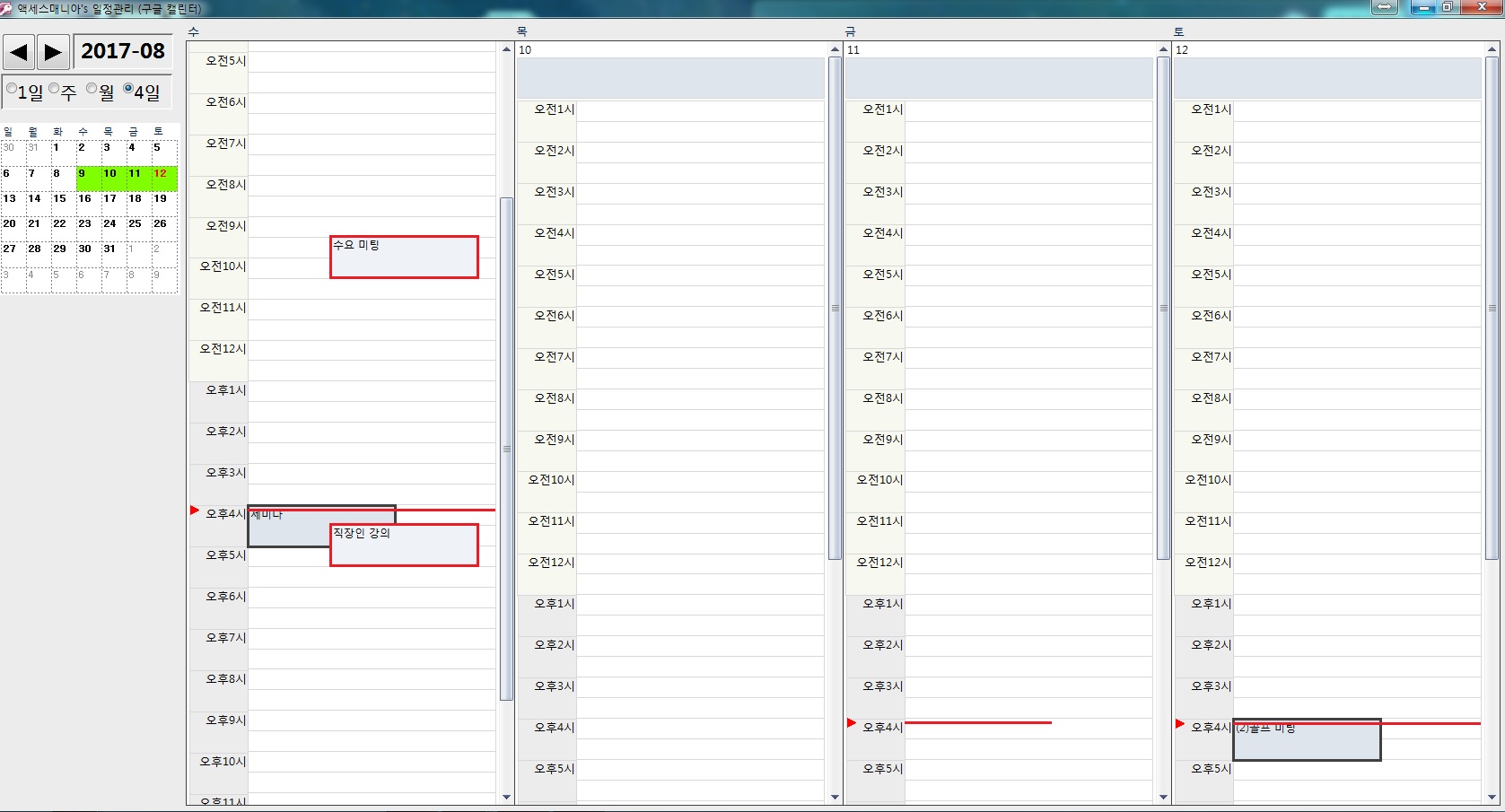Click the 오전9시 label in Thursday column
The width and height of the screenshot is (1505, 812).
pos(554,440)
